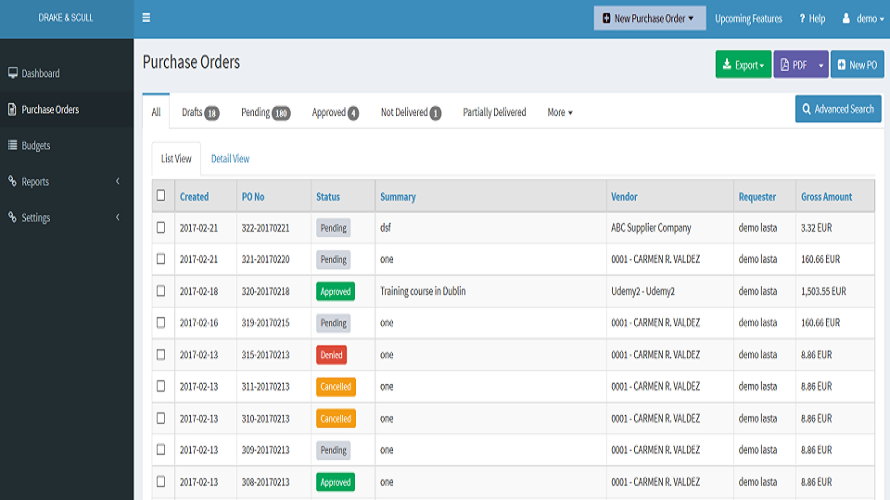Click the Purchase Orders document icon in sidebar
Screen dimensions: 890x500
pos(13,109)
